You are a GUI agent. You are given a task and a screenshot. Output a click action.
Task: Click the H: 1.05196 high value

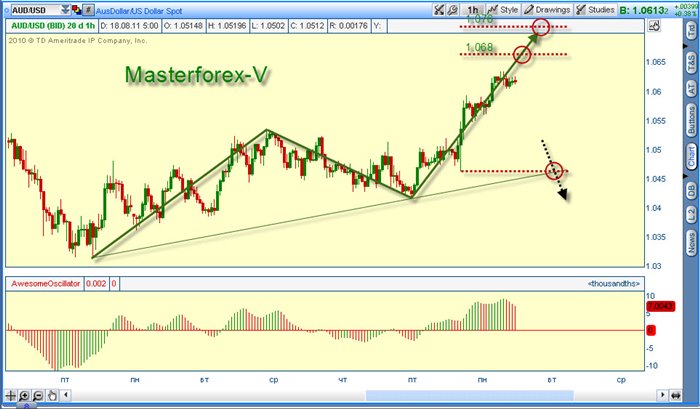227,26
